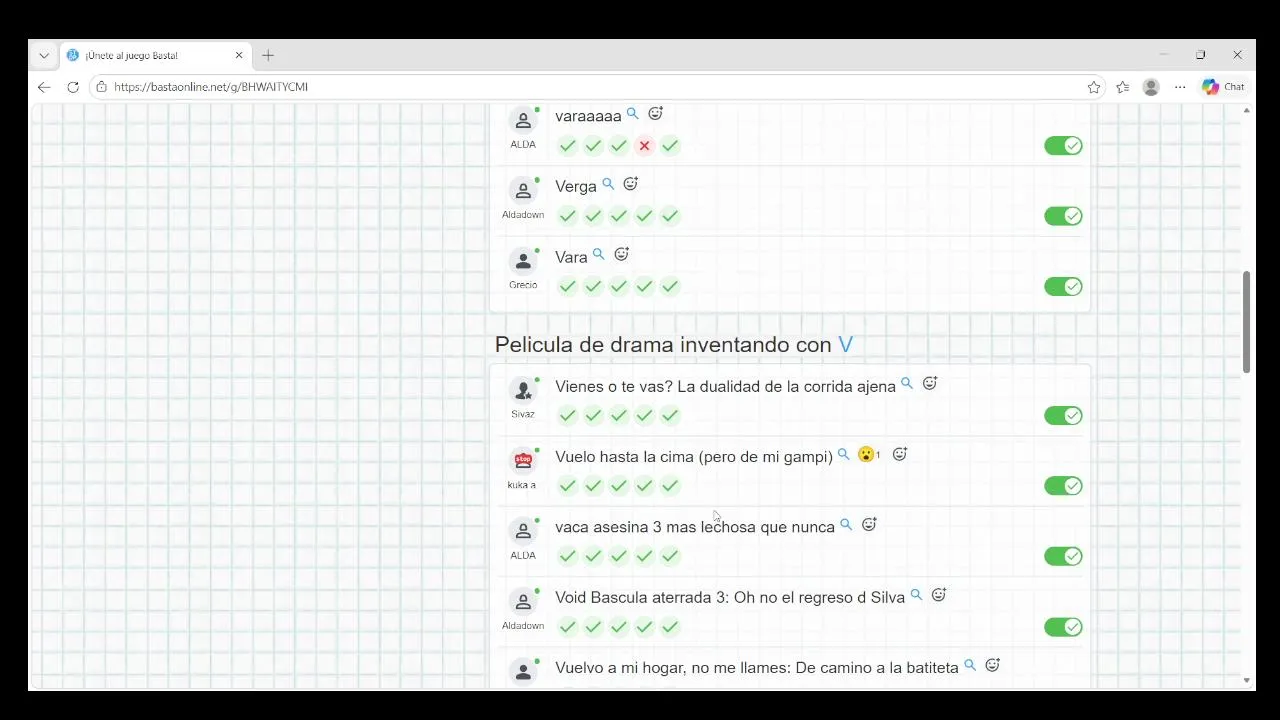Search 'Vienes o te vas?' answer via magnifier
The width and height of the screenshot is (1280, 720).
coord(907,383)
